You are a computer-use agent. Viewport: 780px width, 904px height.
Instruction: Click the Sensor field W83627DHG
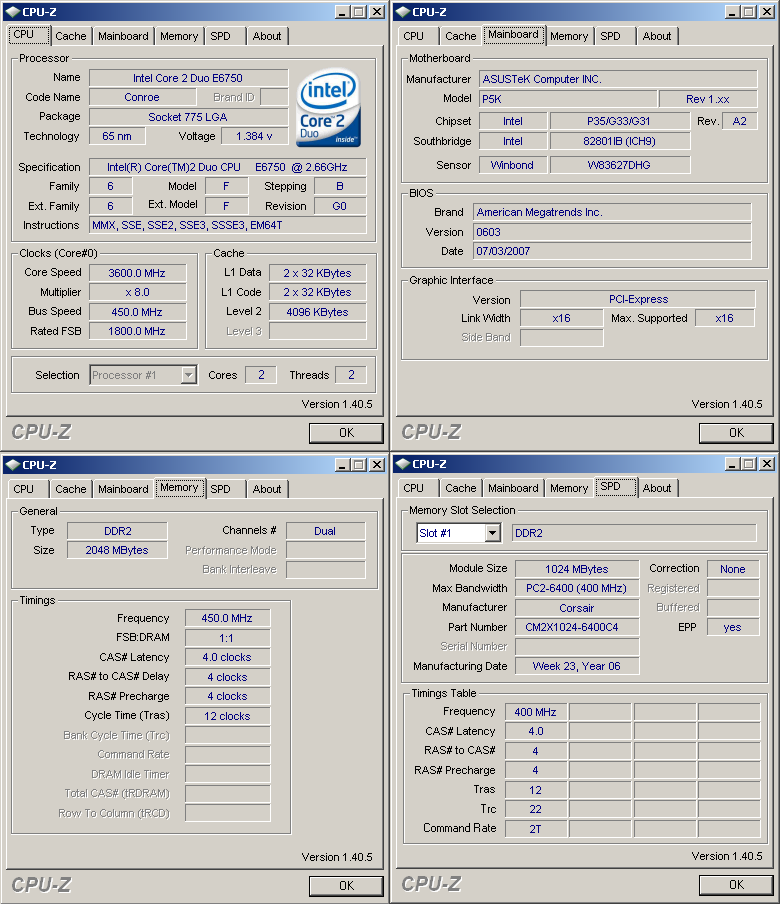pos(620,165)
